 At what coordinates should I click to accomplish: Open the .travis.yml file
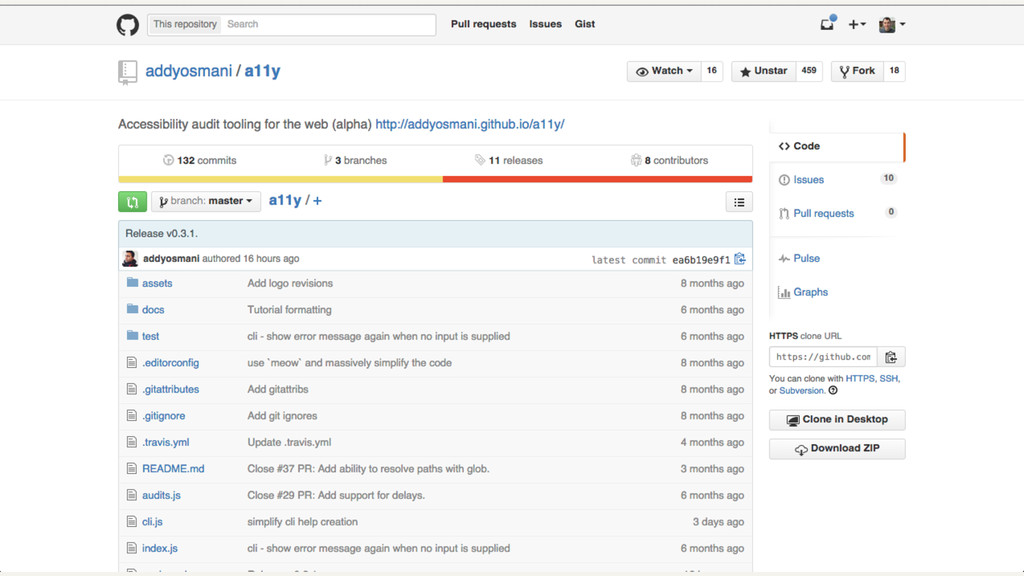[x=166, y=442]
